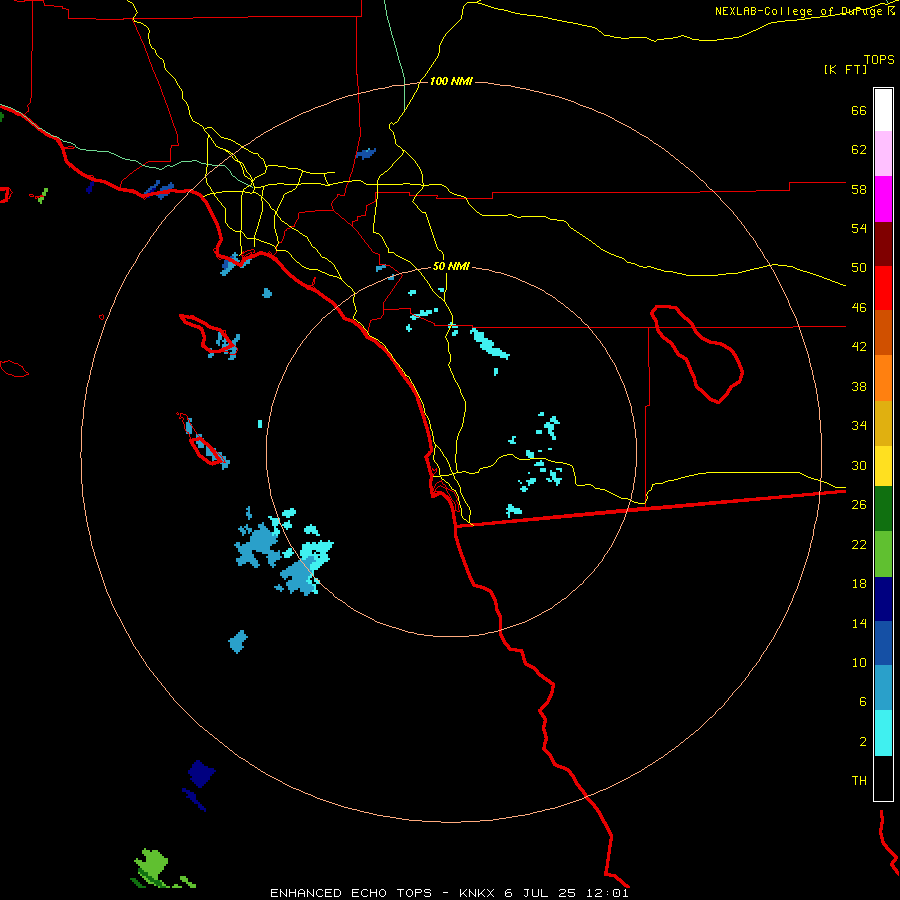
Task: Click the 26 legend value label
Action: [859, 505]
